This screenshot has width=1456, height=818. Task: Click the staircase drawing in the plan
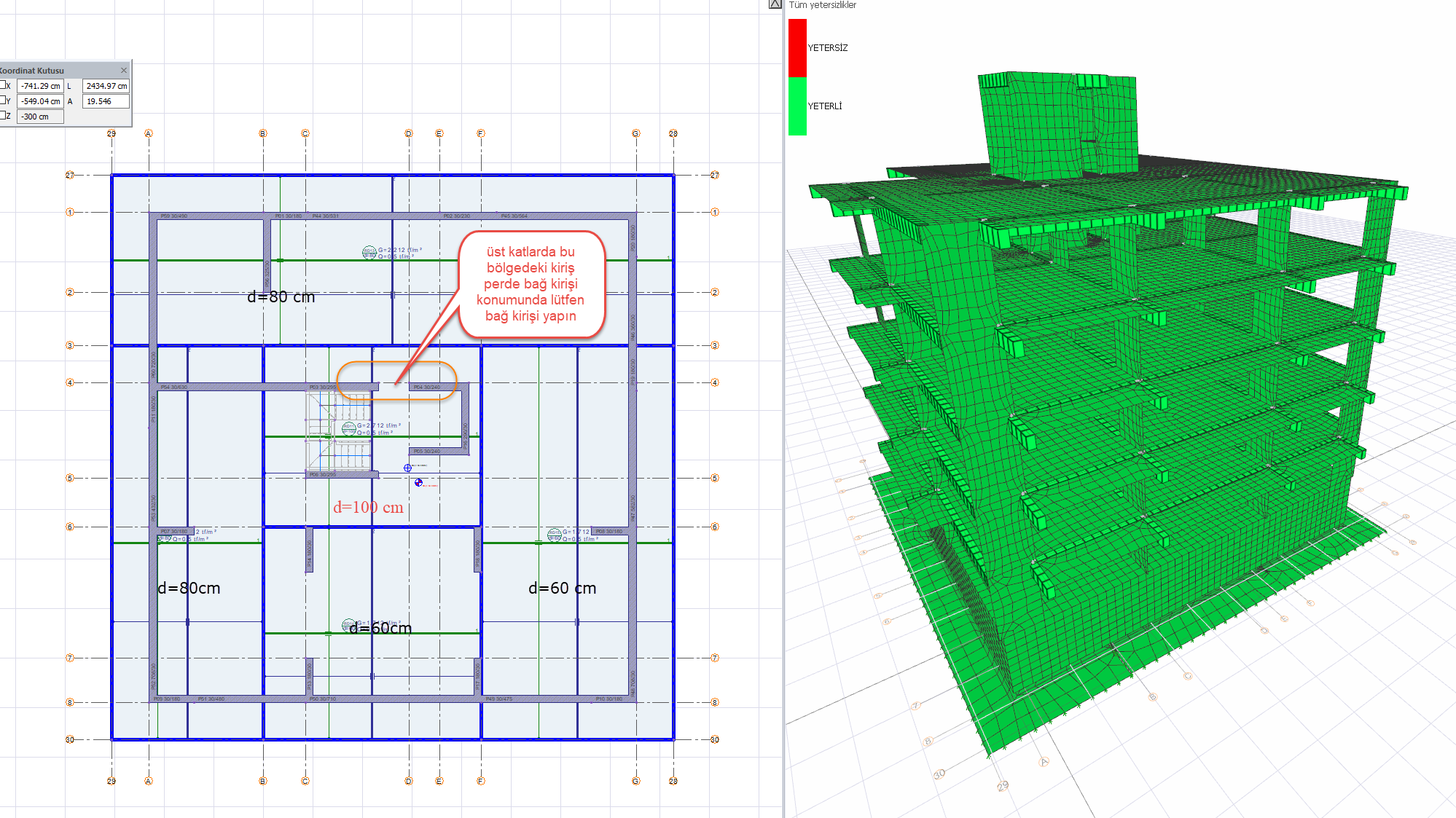338,431
